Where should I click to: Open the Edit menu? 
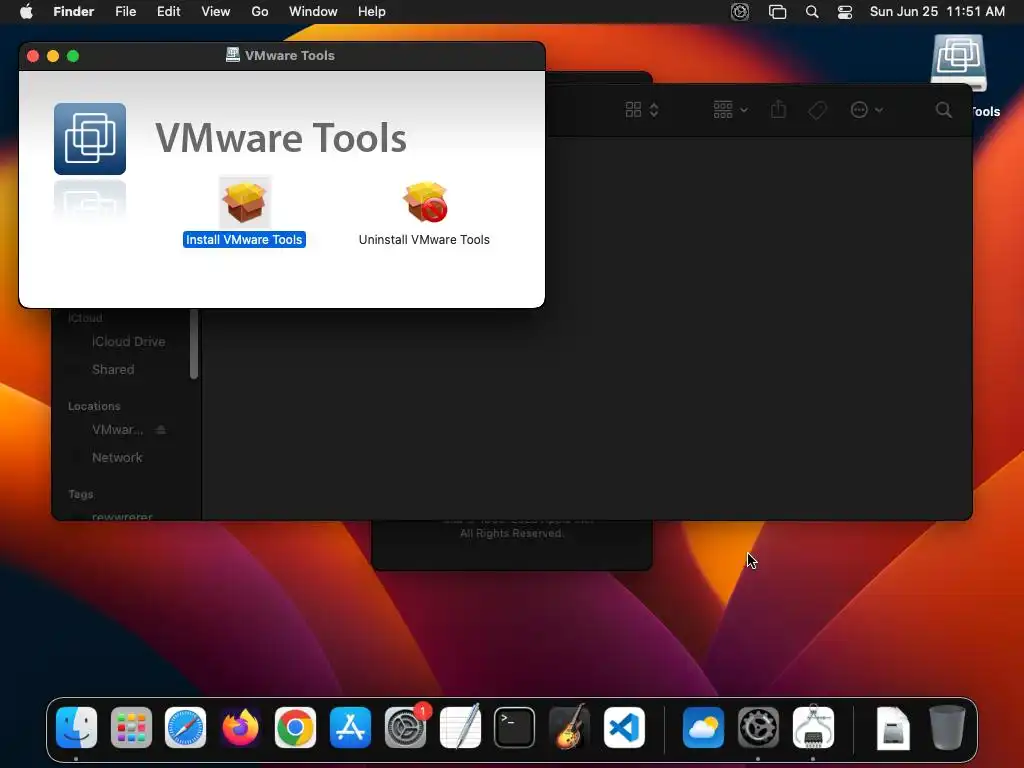click(168, 12)
